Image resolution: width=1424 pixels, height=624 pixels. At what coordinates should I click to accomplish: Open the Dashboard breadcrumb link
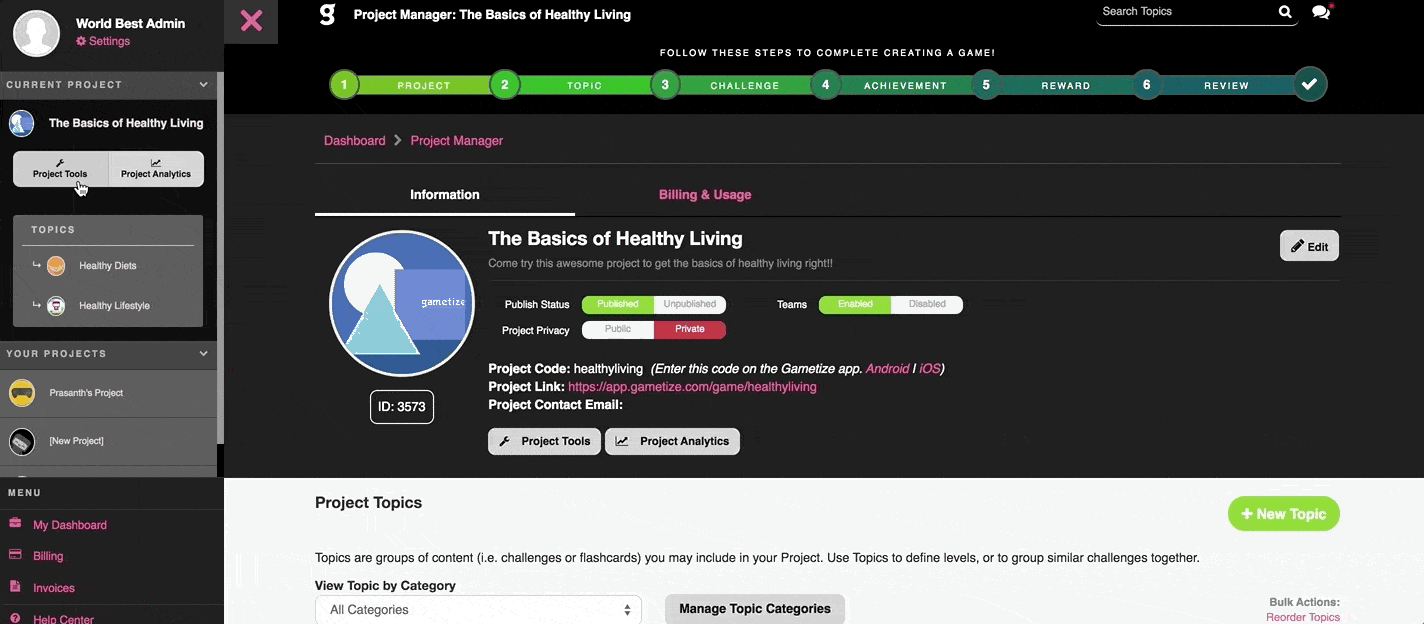click(354, 141)
